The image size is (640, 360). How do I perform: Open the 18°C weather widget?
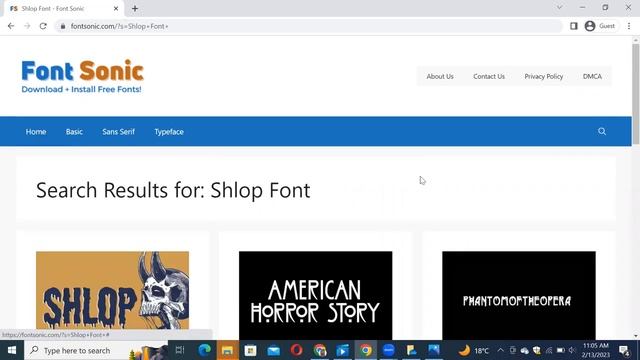[473, 350]
